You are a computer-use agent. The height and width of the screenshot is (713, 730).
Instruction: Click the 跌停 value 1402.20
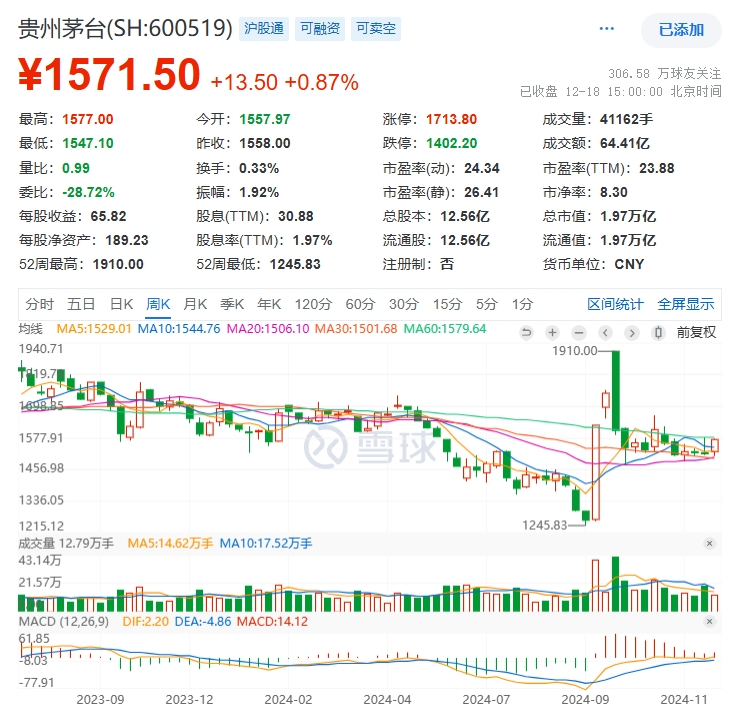coord(452,143)
